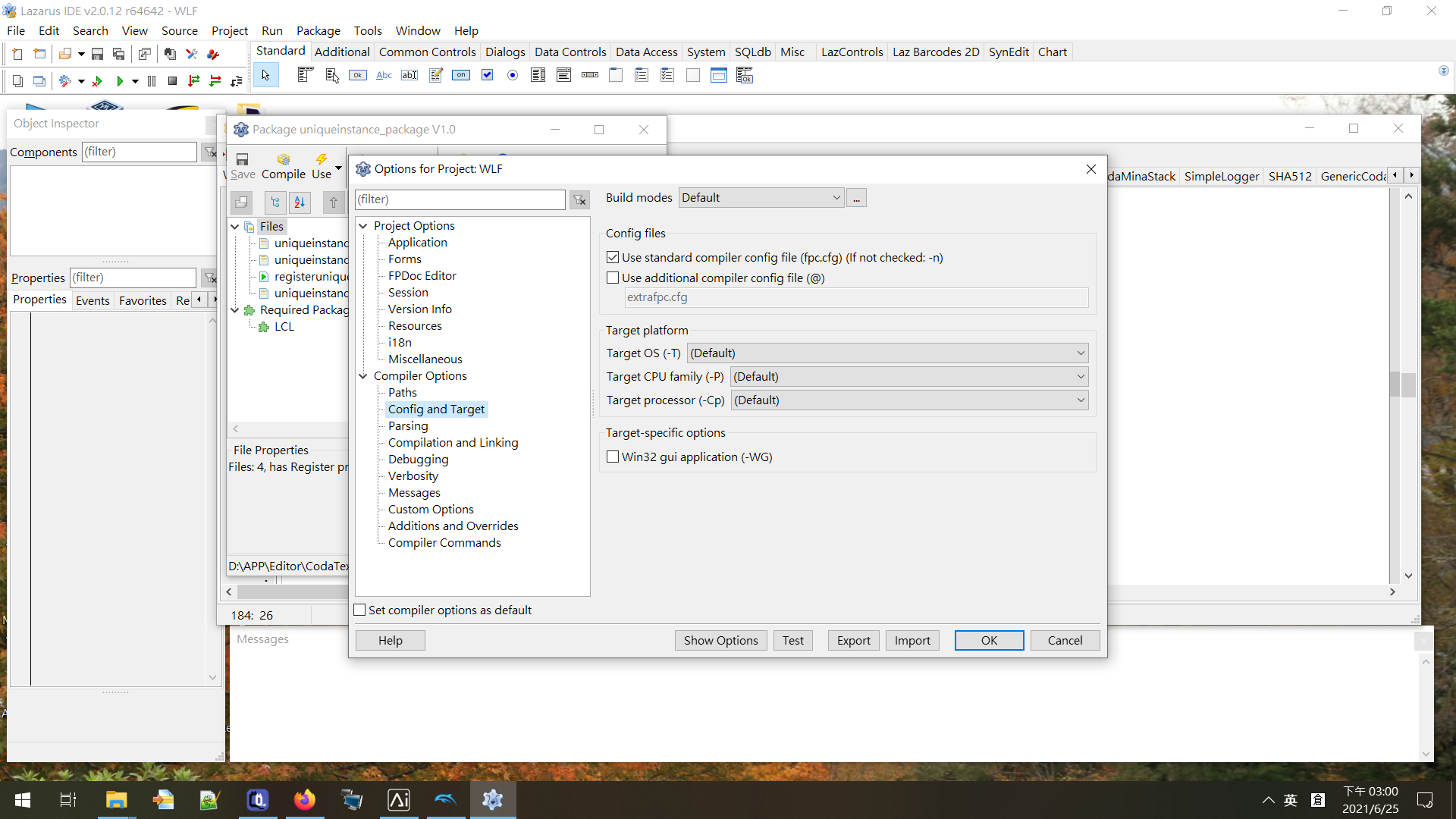The height and width of the screenshot is (819, 1456).
Task: Click Save in the package editor toolbar
Action: (x=242, y=165)
